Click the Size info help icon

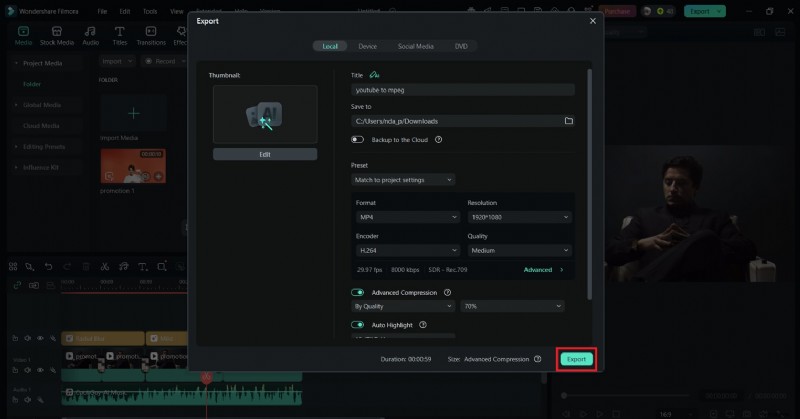click(538, 359)
